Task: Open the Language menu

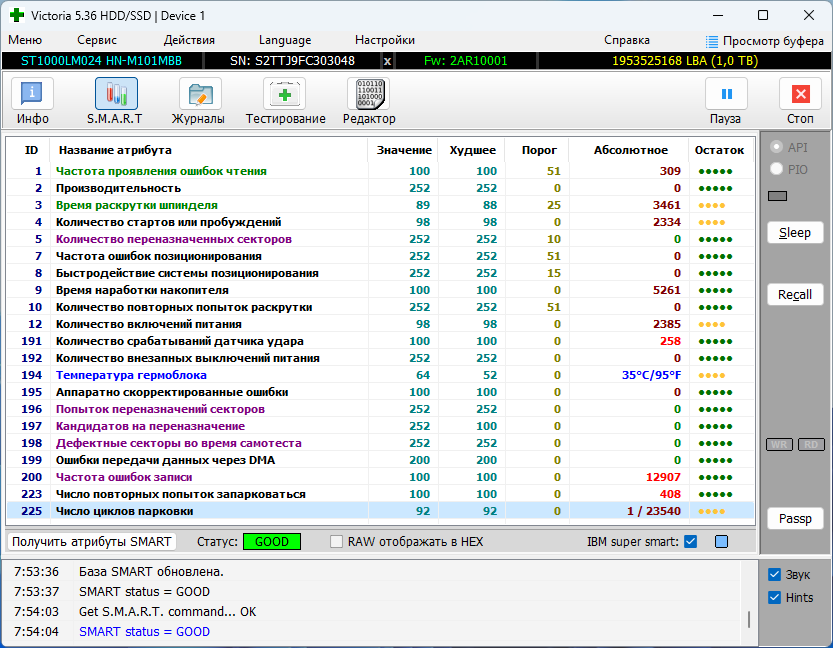Action: [285, 40]
